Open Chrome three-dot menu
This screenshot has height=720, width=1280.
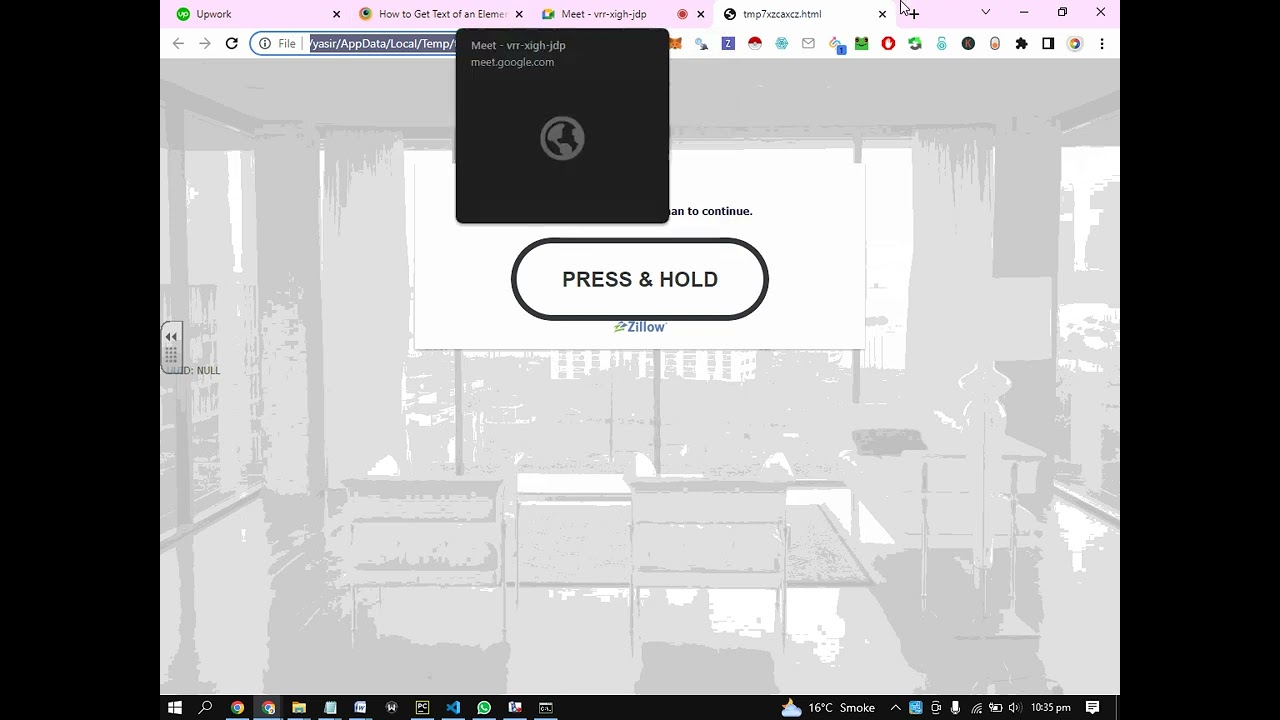click(x=1102, y=44)
